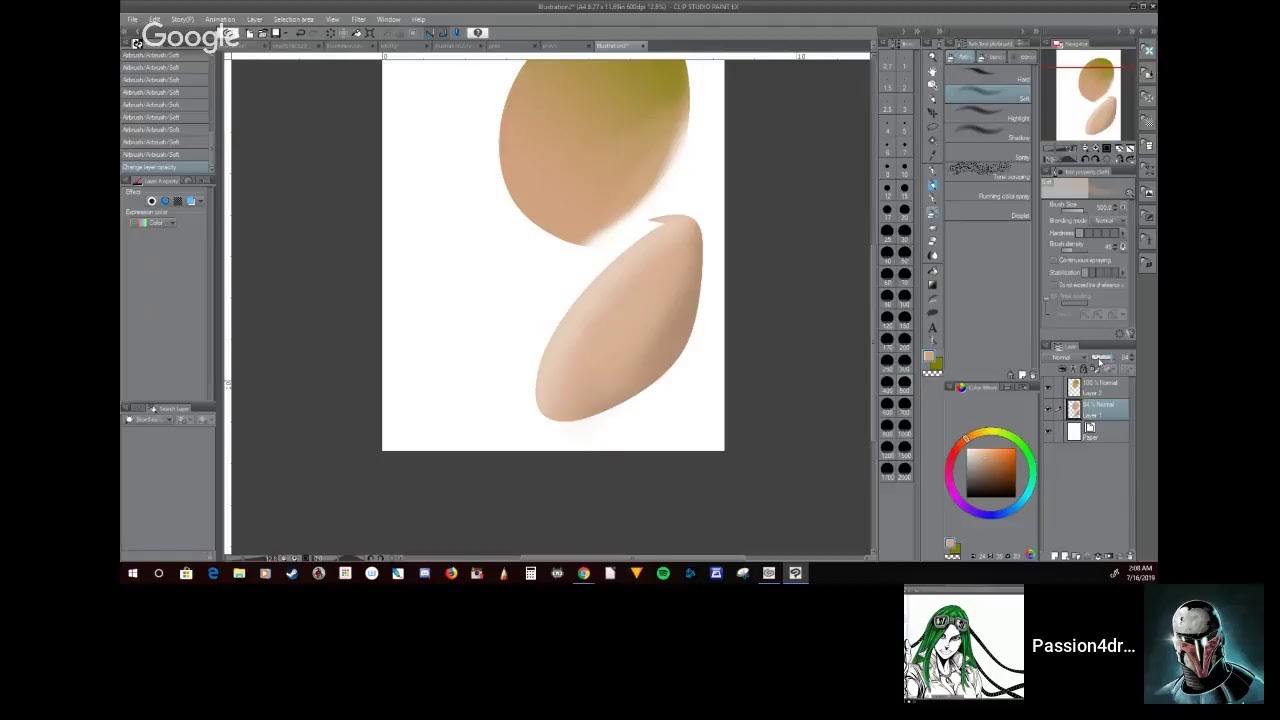The width and height of the screenshot is (1280, 720).
Task: Click the orange marker on the color wheel ring
Action: click(966, 439)
